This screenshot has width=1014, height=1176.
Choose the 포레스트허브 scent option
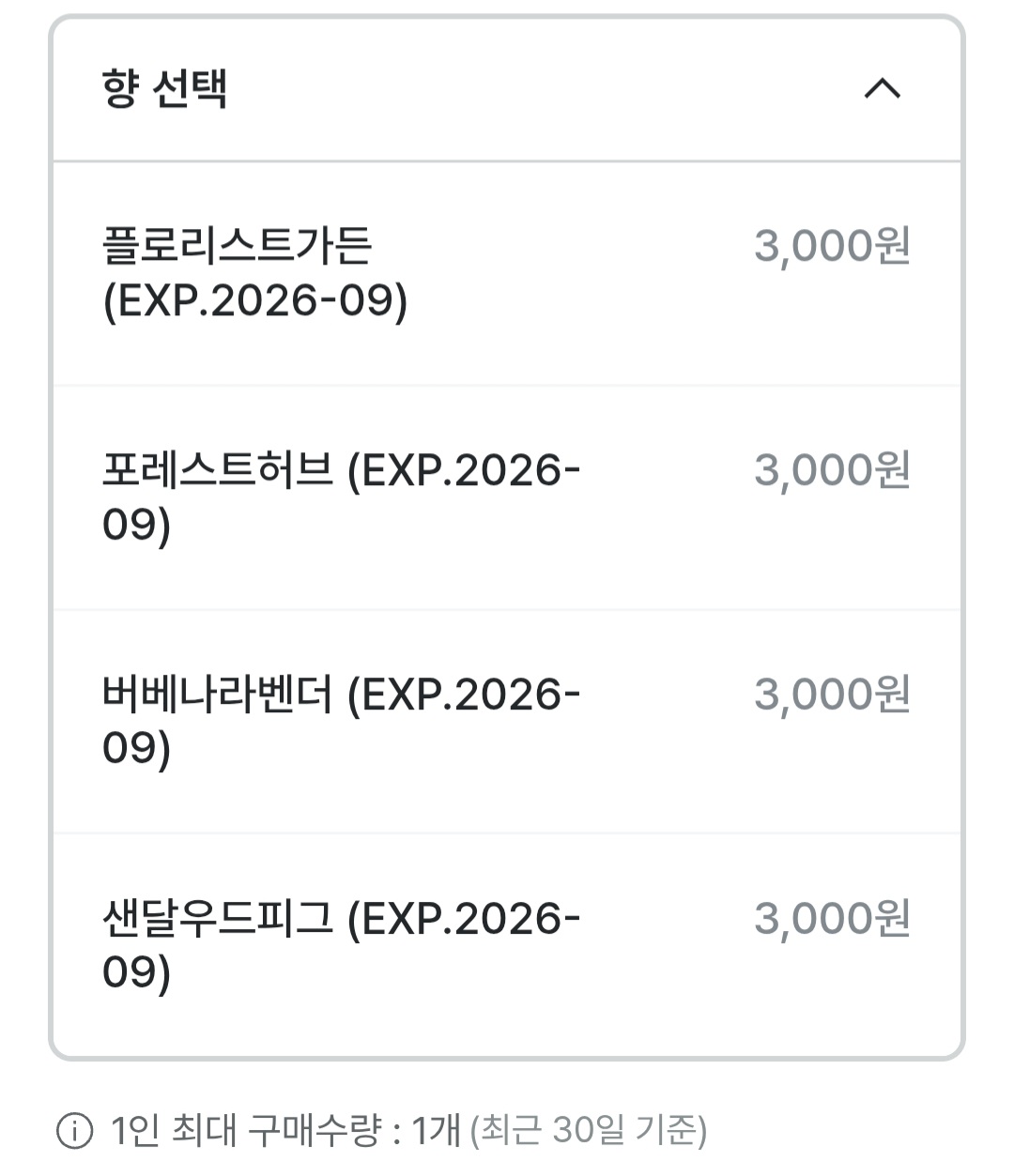217,470
